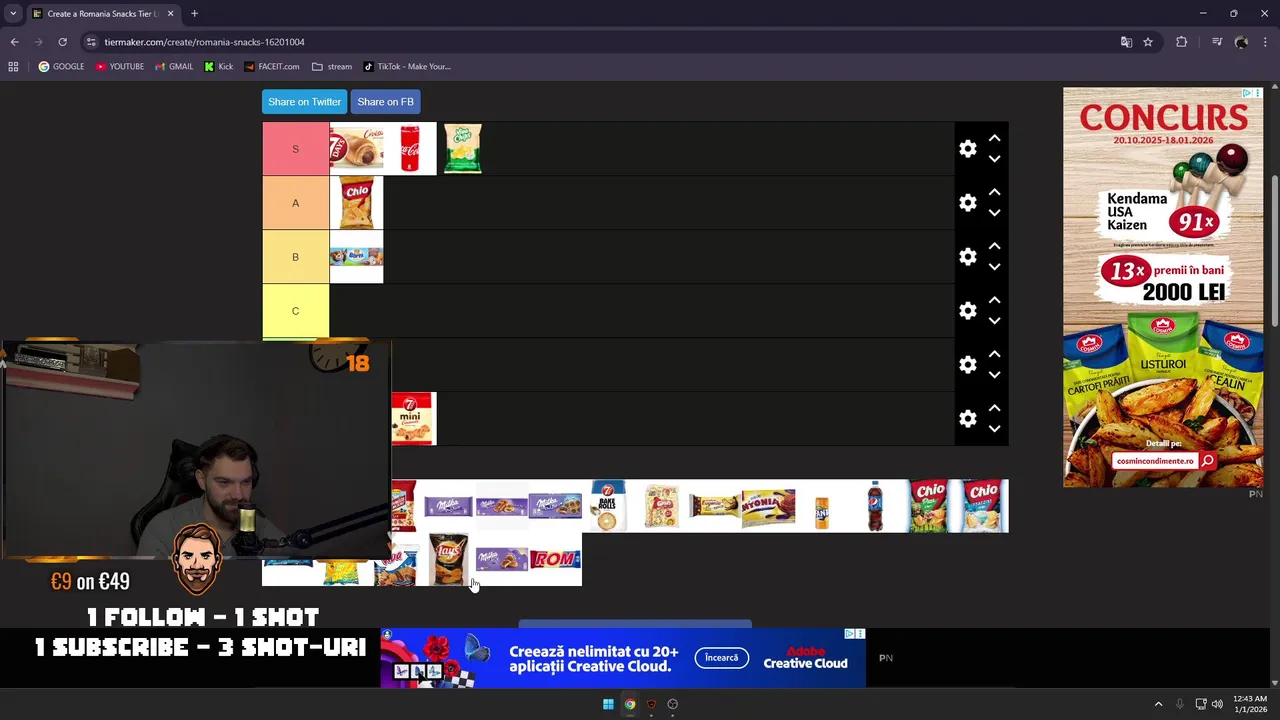Screen dimensions: 1280x720
Task: Open settings gear for the A tier row
Action: tap(967, 202)
